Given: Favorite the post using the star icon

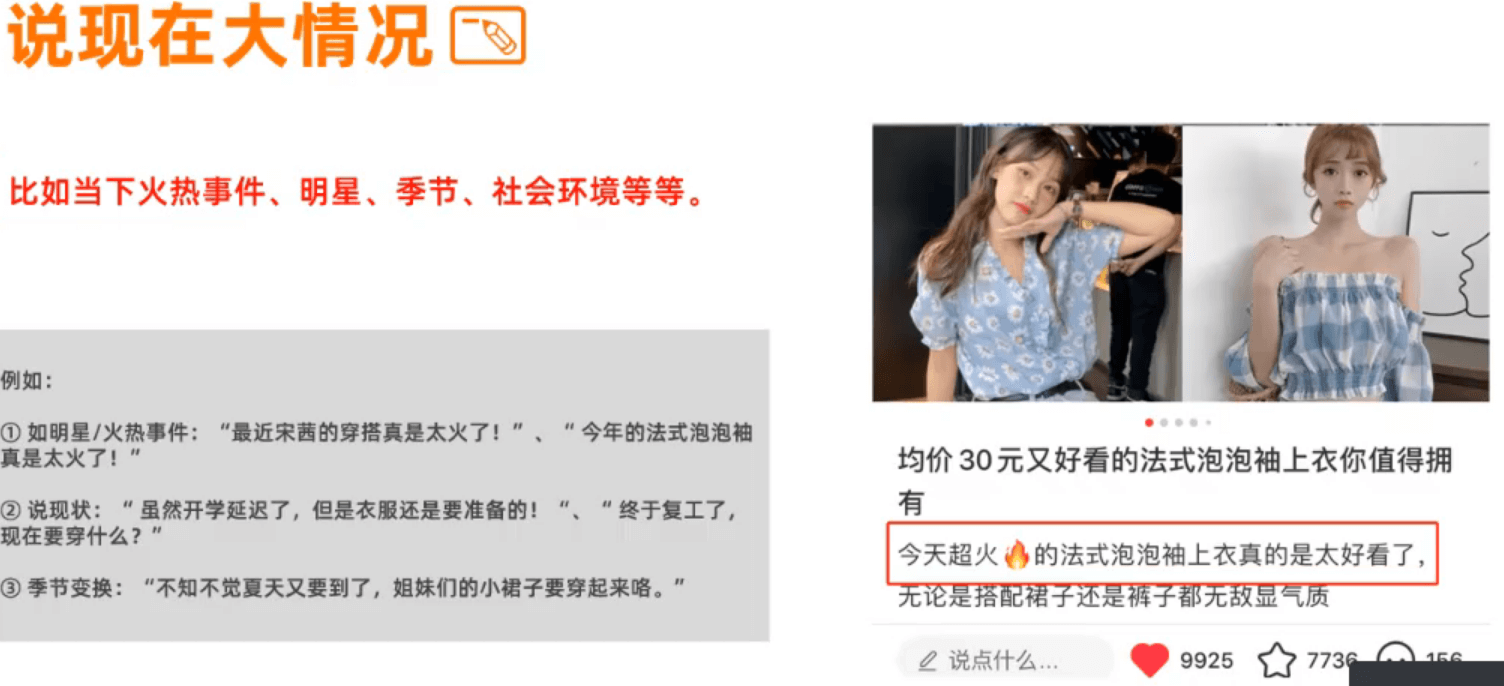Looking at the screenshot, I should click(1276, 660).
